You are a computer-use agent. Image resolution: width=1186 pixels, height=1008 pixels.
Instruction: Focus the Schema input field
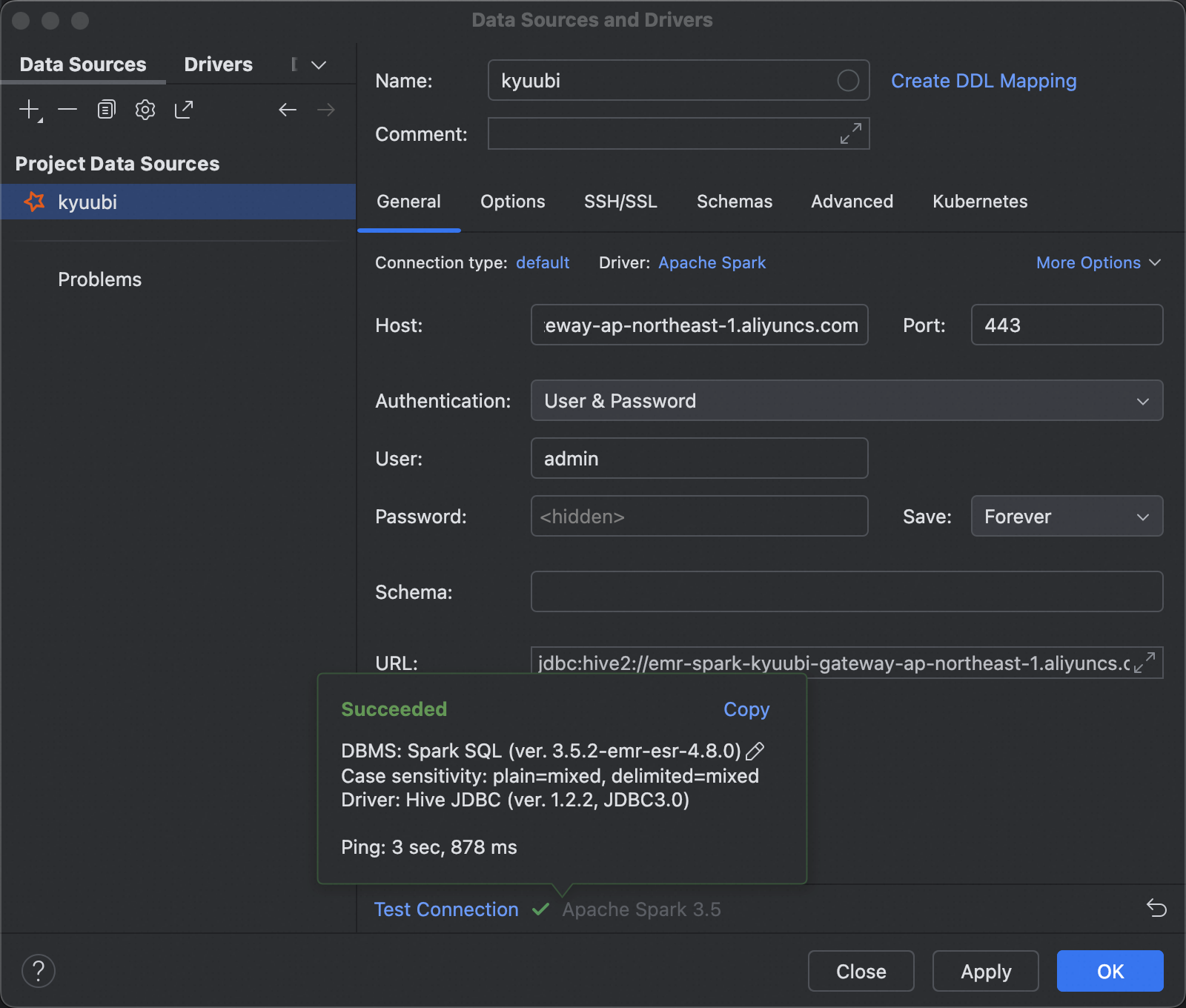point(847,591)
